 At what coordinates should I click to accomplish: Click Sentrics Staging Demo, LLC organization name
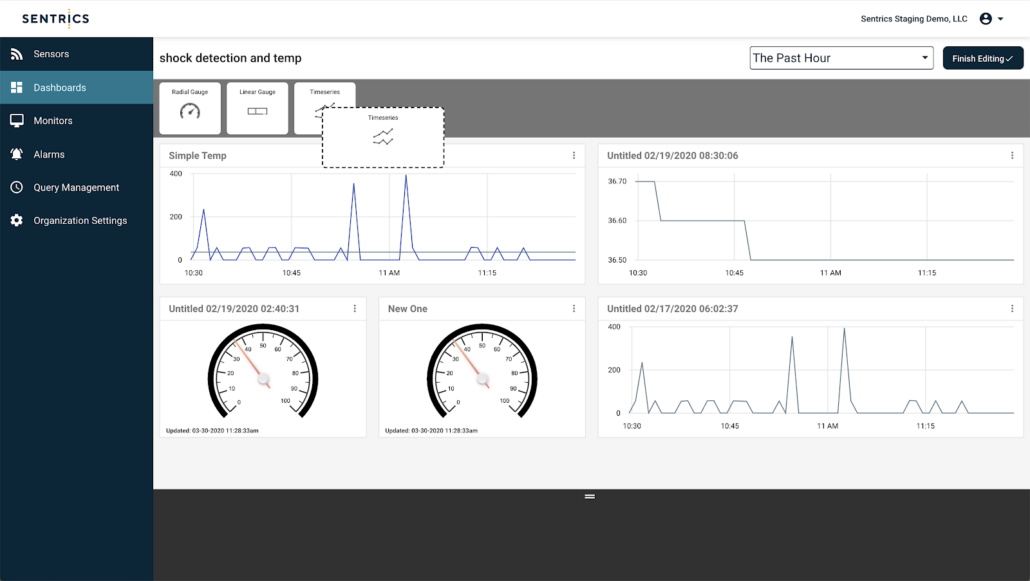click(914, 19)
